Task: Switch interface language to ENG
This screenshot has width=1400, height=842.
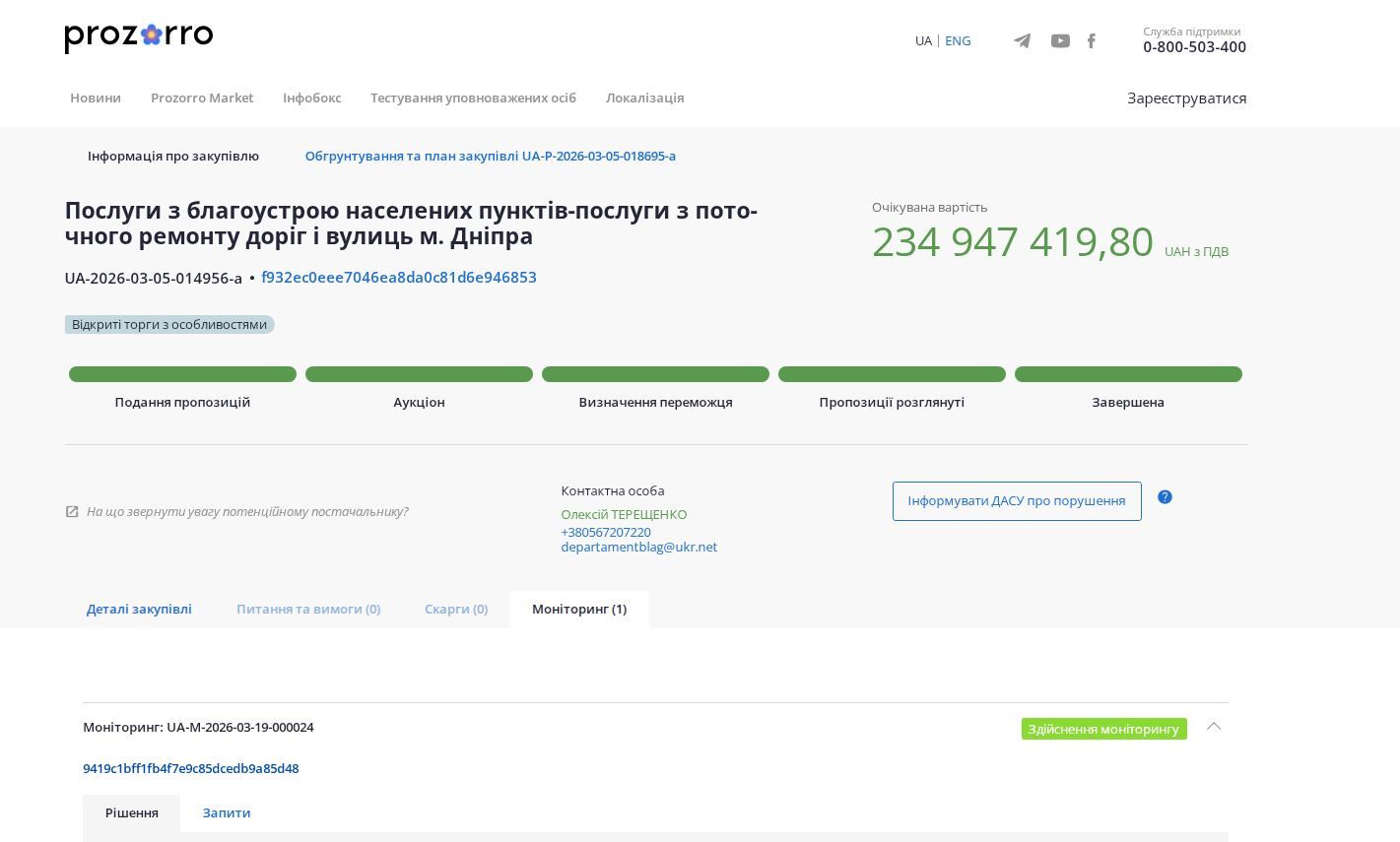Action: point(958,40)
